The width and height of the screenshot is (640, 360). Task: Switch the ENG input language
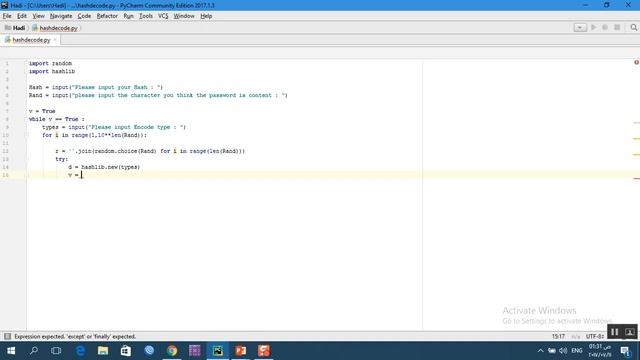(x=577, y=351)
